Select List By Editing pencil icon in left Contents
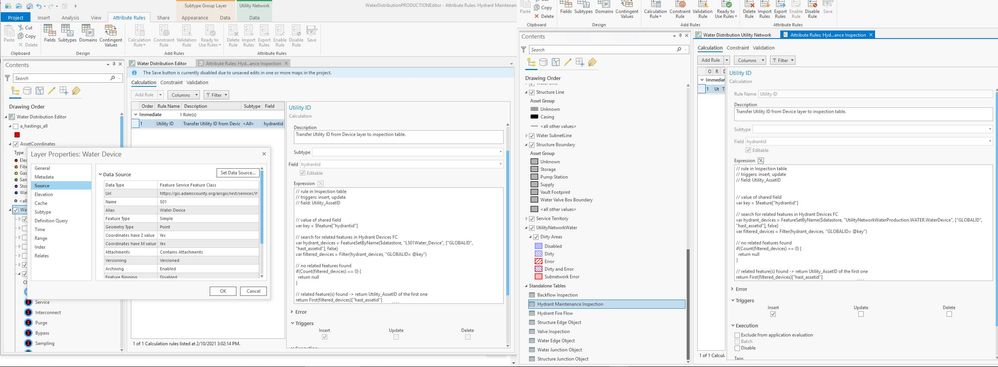Viewport: 998px width, 367px height. (x=52, y=91)
